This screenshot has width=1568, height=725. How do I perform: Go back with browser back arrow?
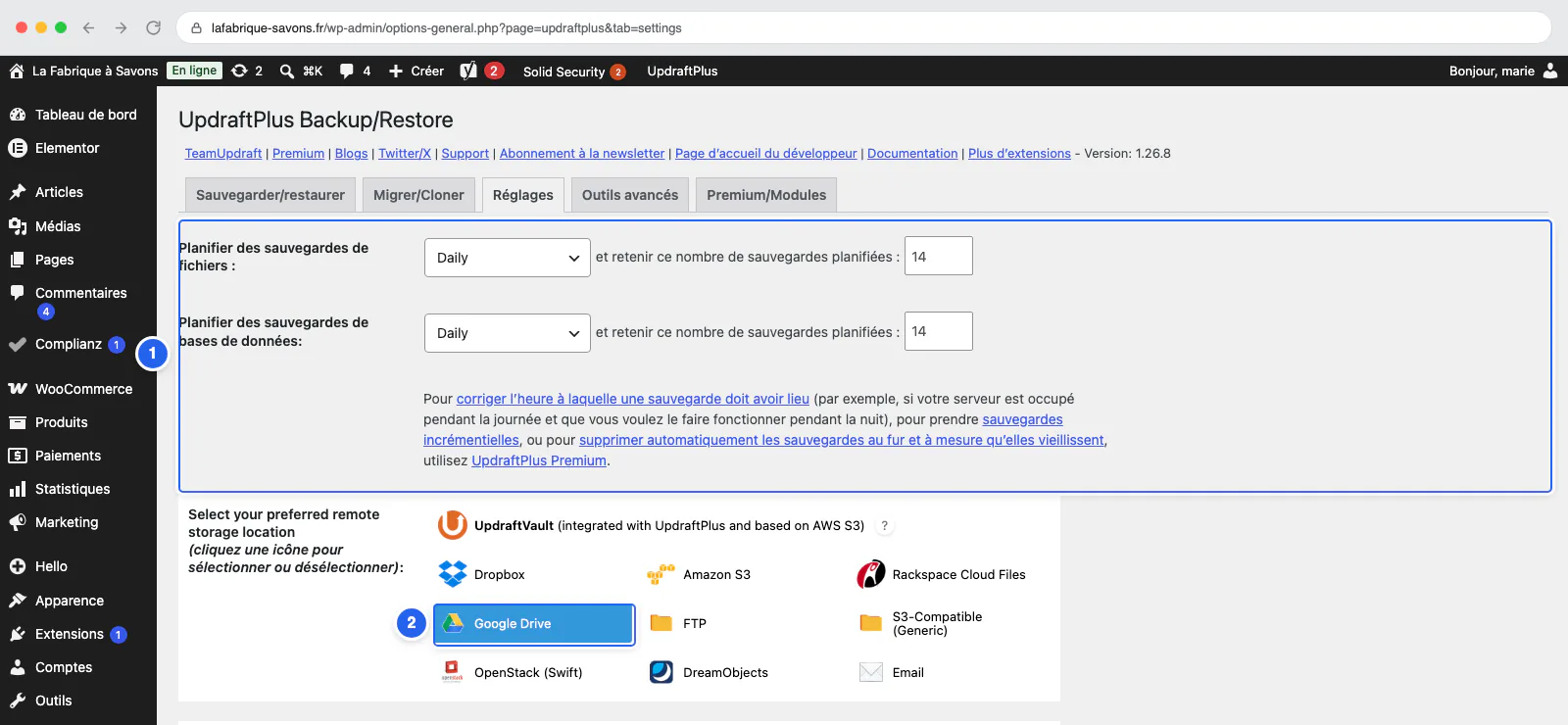(x=89, y=27)
